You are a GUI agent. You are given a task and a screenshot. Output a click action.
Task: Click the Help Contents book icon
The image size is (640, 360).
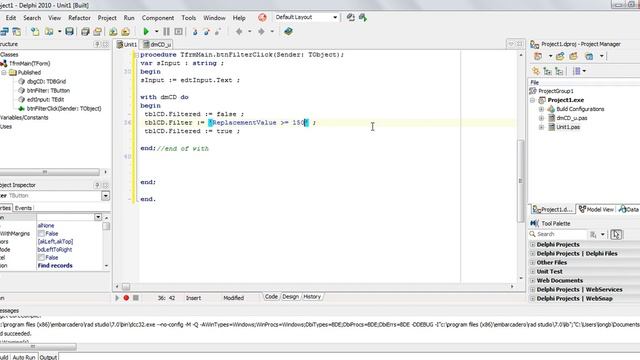[x=288, y=31]
